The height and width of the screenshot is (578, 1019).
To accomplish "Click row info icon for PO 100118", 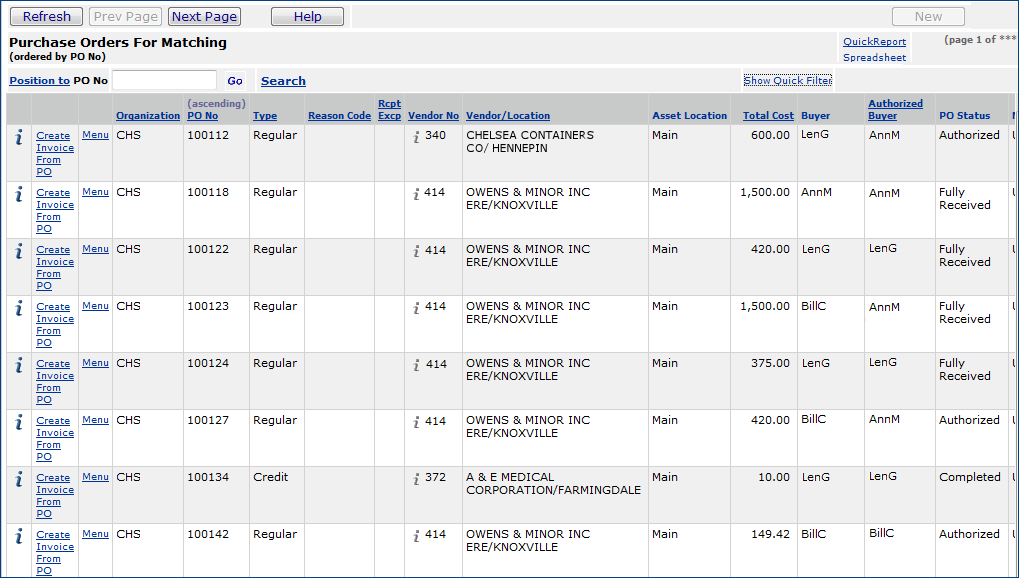I will (18, 194).
